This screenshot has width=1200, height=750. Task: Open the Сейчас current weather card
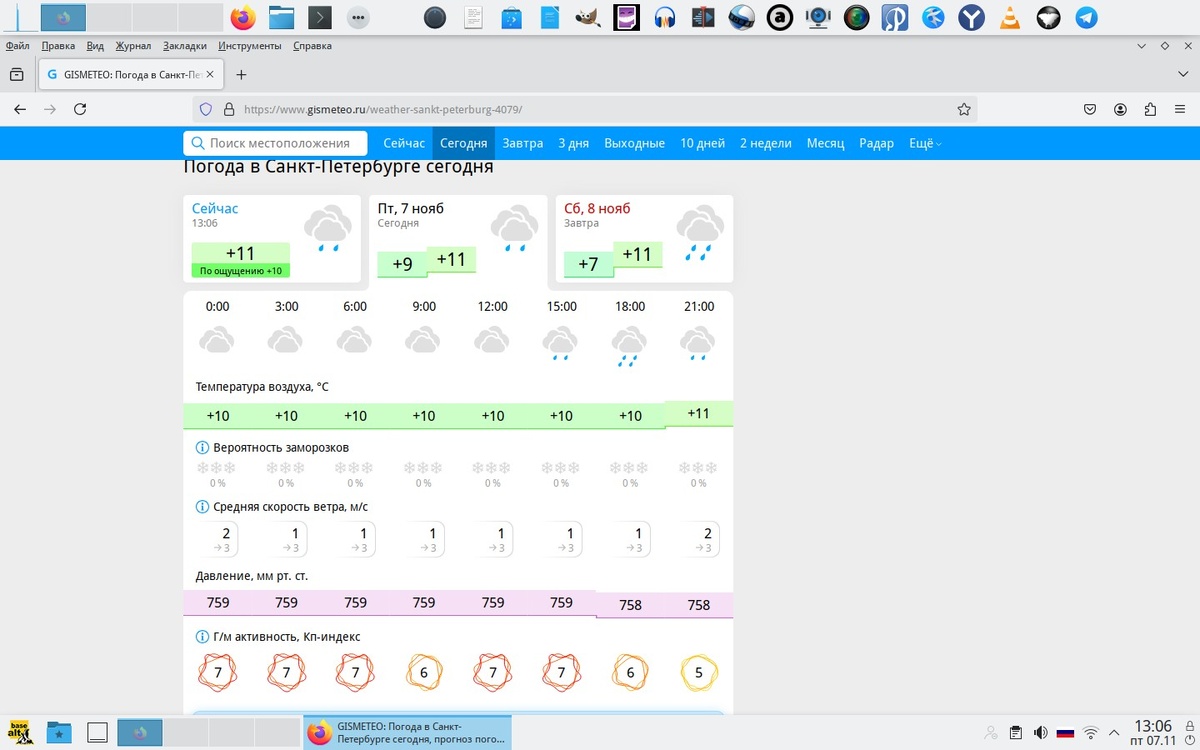[x=272, y=239]
